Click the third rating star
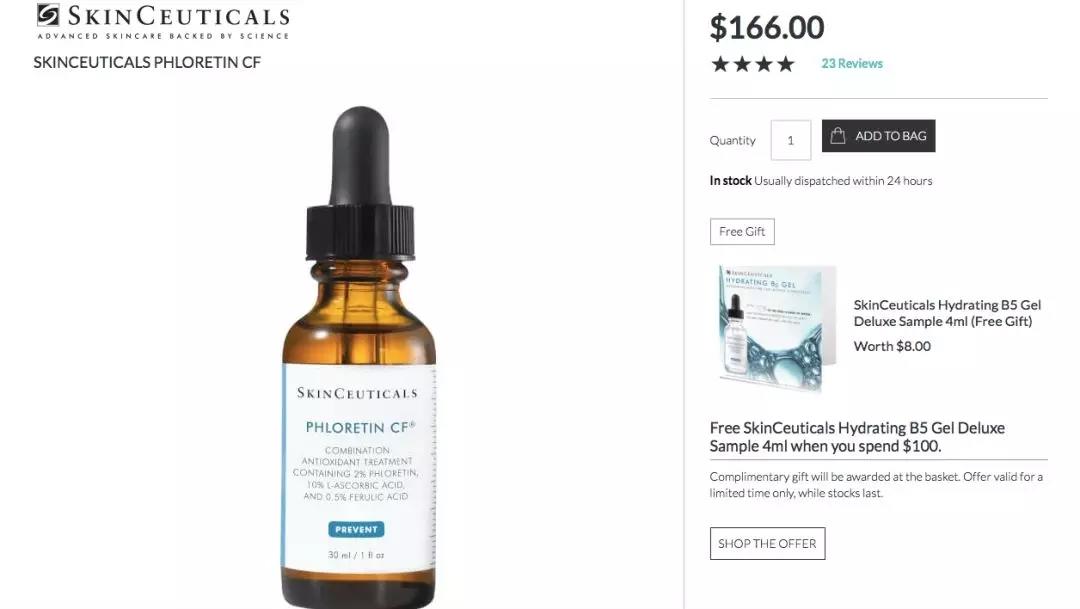 click(x=764, y=64)
